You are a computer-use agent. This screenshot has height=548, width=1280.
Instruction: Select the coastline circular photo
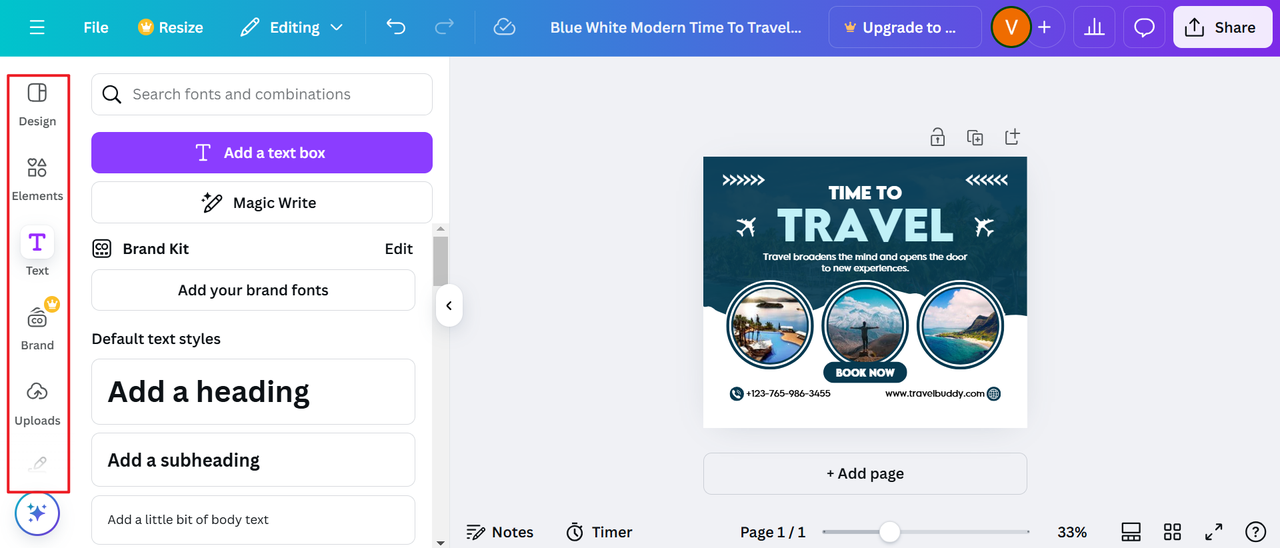coord(961,325)
